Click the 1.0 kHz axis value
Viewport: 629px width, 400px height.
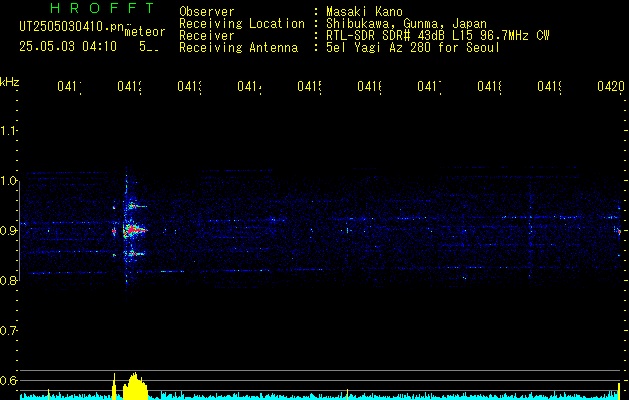(8, 181)
